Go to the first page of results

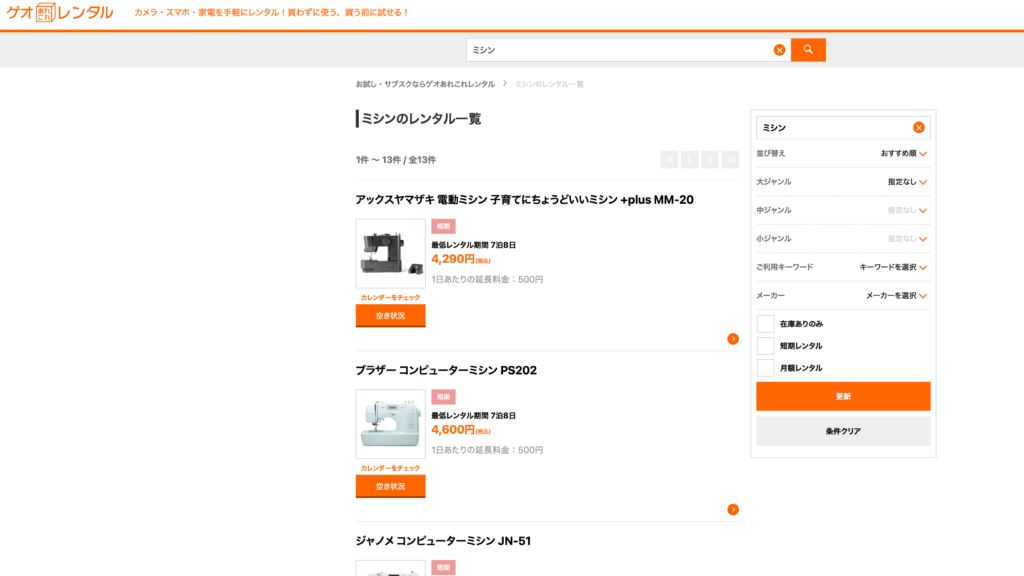click(669, 159)
